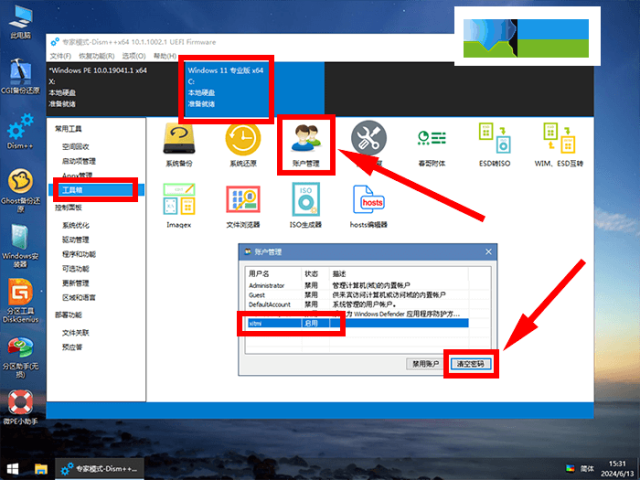The height and width of the screenshot is (480, 640).
Task: Click the Dism++ taskbar window button
Action: 100,469
